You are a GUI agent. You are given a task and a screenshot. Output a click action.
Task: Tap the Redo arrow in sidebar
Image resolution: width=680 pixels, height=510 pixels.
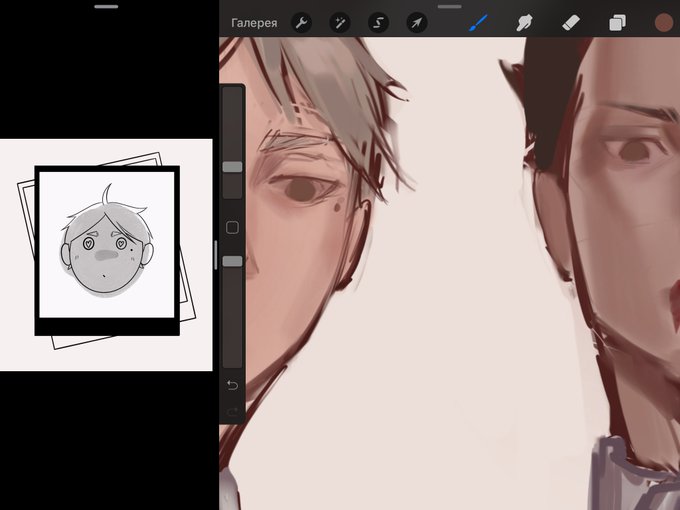click(232, 412)
